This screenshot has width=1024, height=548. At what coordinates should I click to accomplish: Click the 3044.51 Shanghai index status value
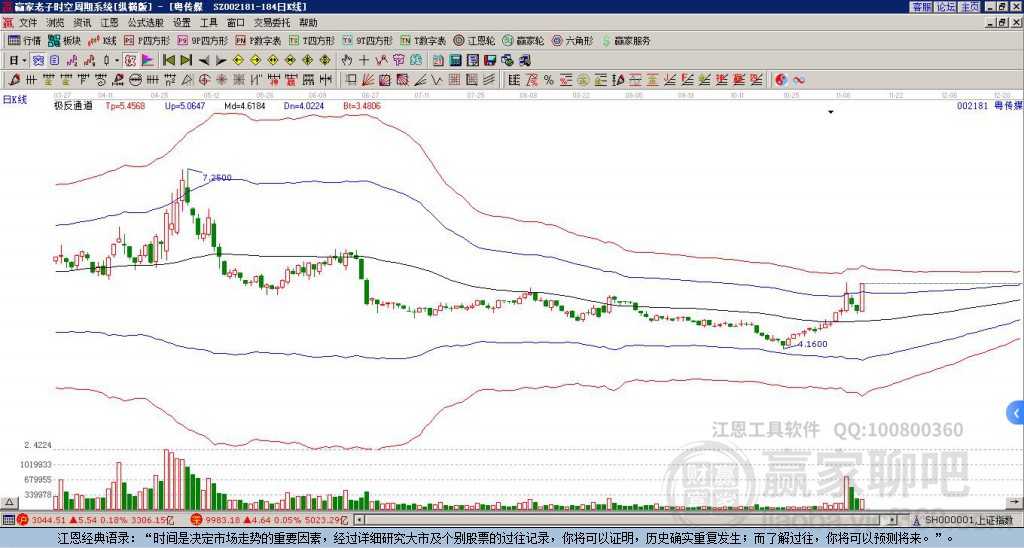click(49, 521)
